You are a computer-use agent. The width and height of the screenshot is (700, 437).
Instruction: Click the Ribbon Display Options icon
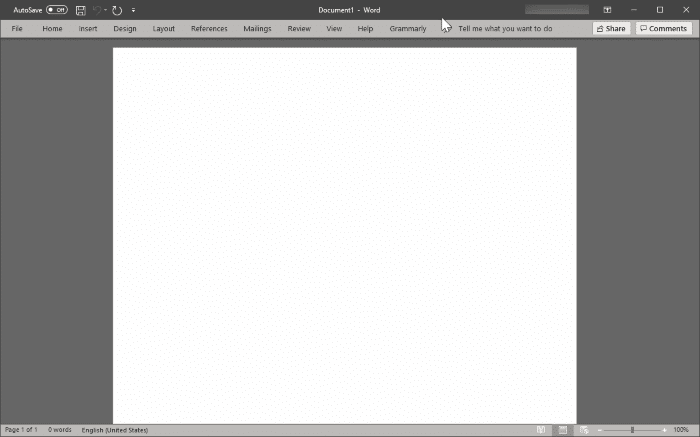click(607, 10)
